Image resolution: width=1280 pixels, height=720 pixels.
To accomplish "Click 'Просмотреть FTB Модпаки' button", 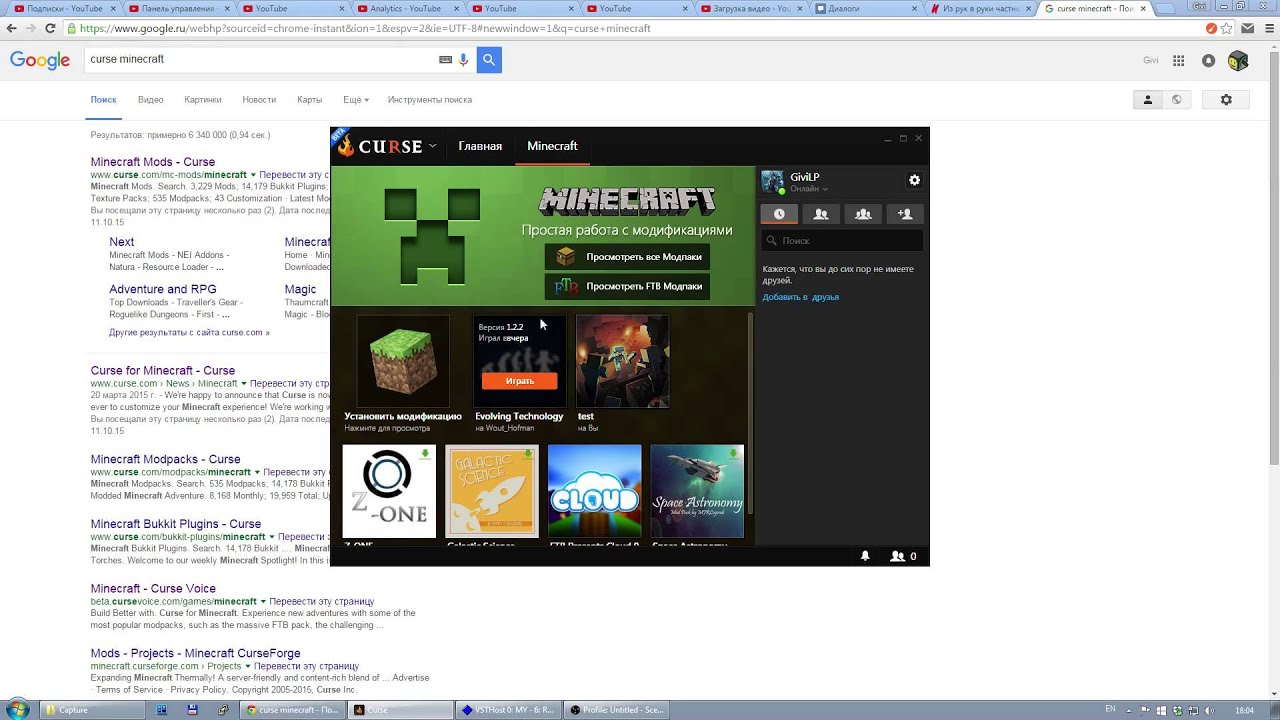I will [x=628, y=286].
